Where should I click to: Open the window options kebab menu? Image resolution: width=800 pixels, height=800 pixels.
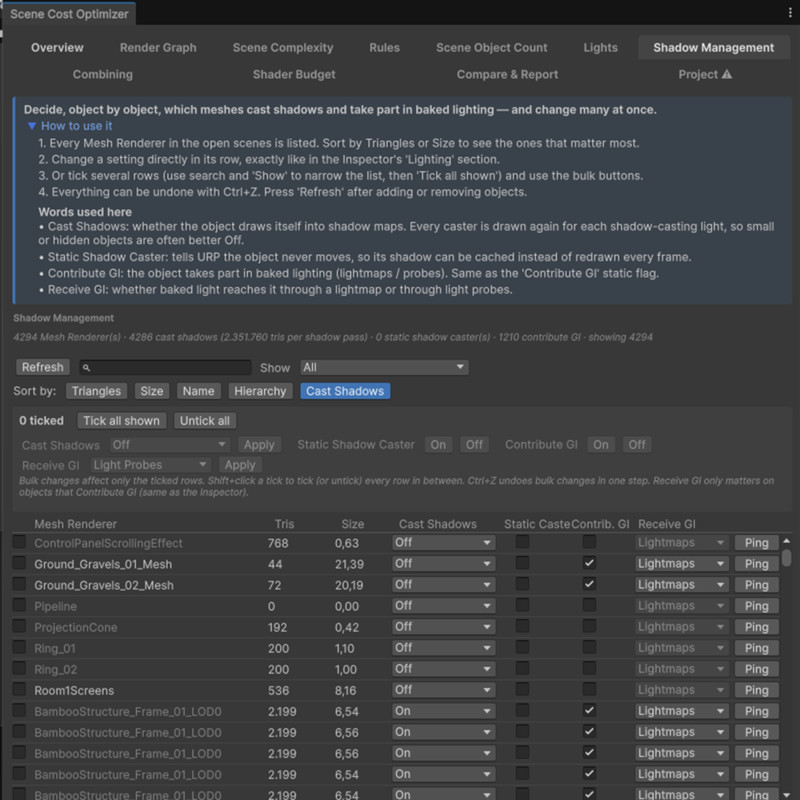tap(790, 13)
